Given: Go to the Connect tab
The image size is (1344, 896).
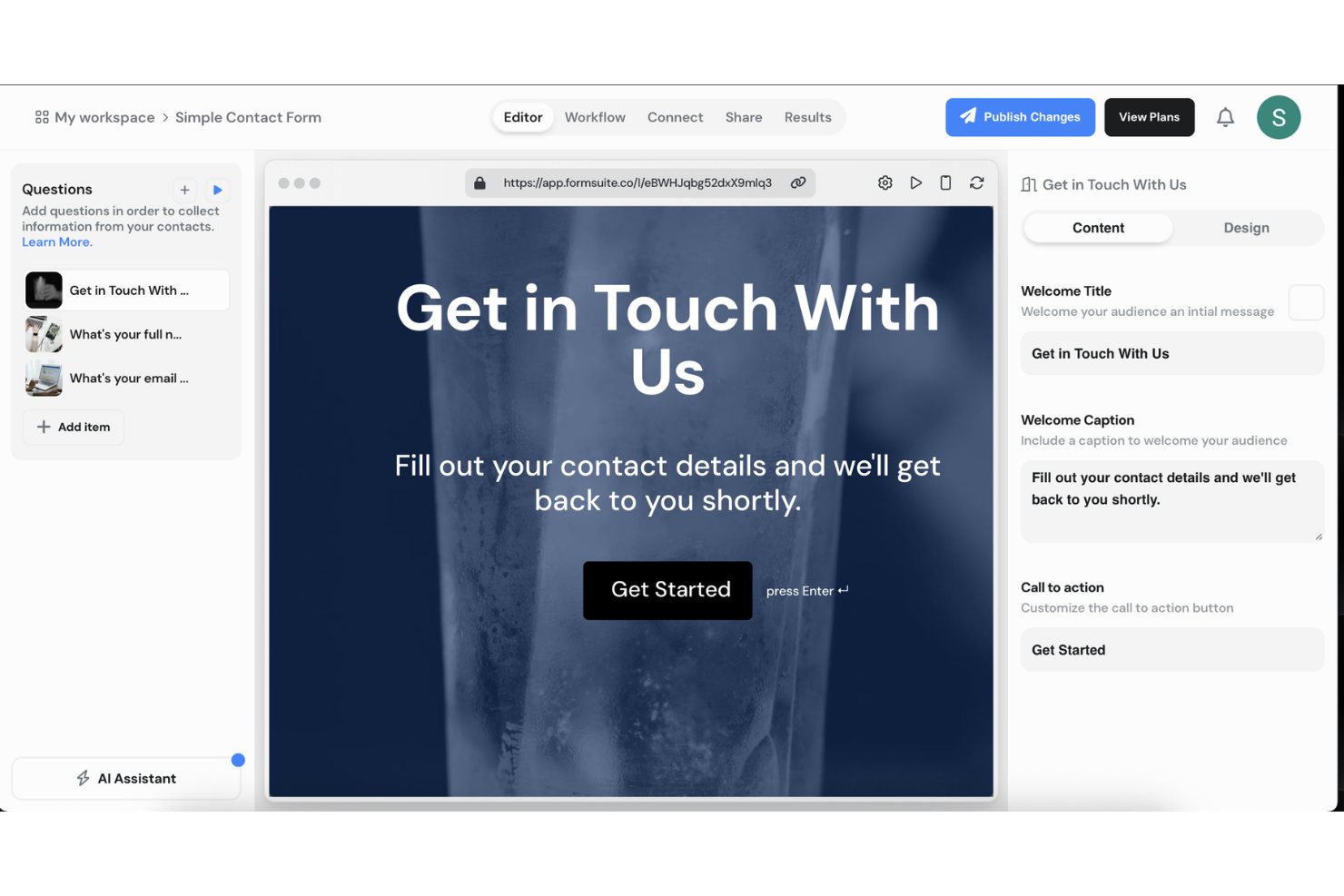Looking at the screenshot, I should tap(676, 117).
